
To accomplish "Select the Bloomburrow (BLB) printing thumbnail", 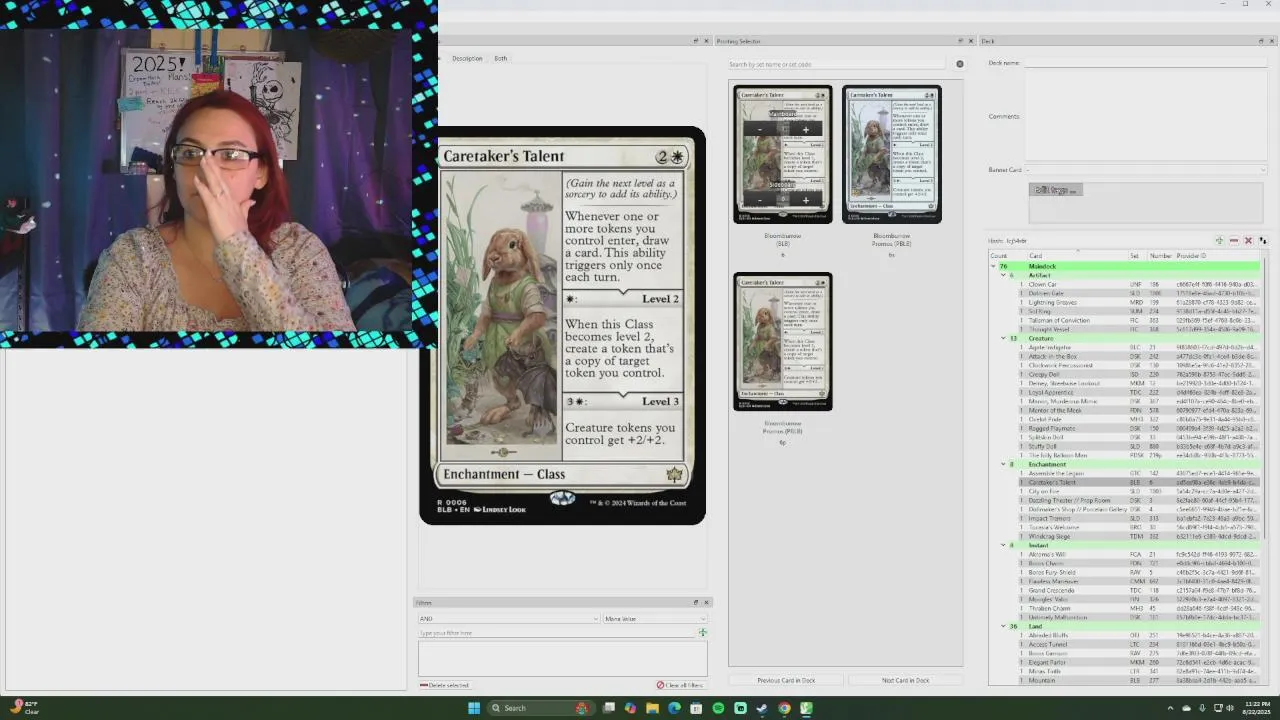I will click(x=783, y=154).
